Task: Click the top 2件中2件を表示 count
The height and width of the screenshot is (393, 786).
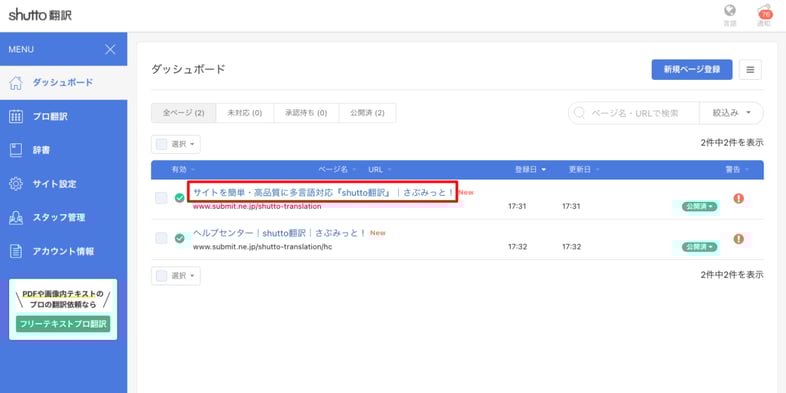Action: click(x=732, y=143)
